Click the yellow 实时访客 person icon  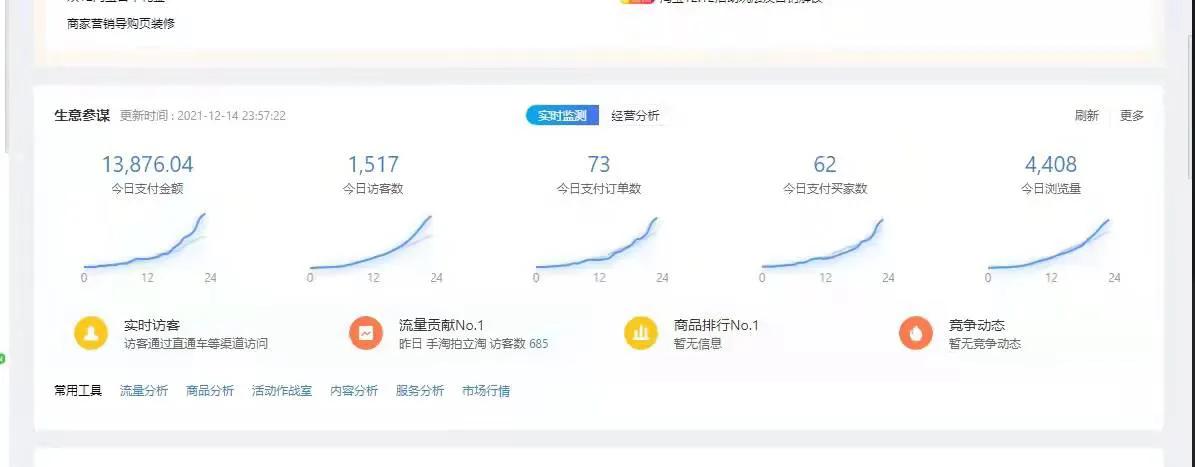(x=91, y=333)
